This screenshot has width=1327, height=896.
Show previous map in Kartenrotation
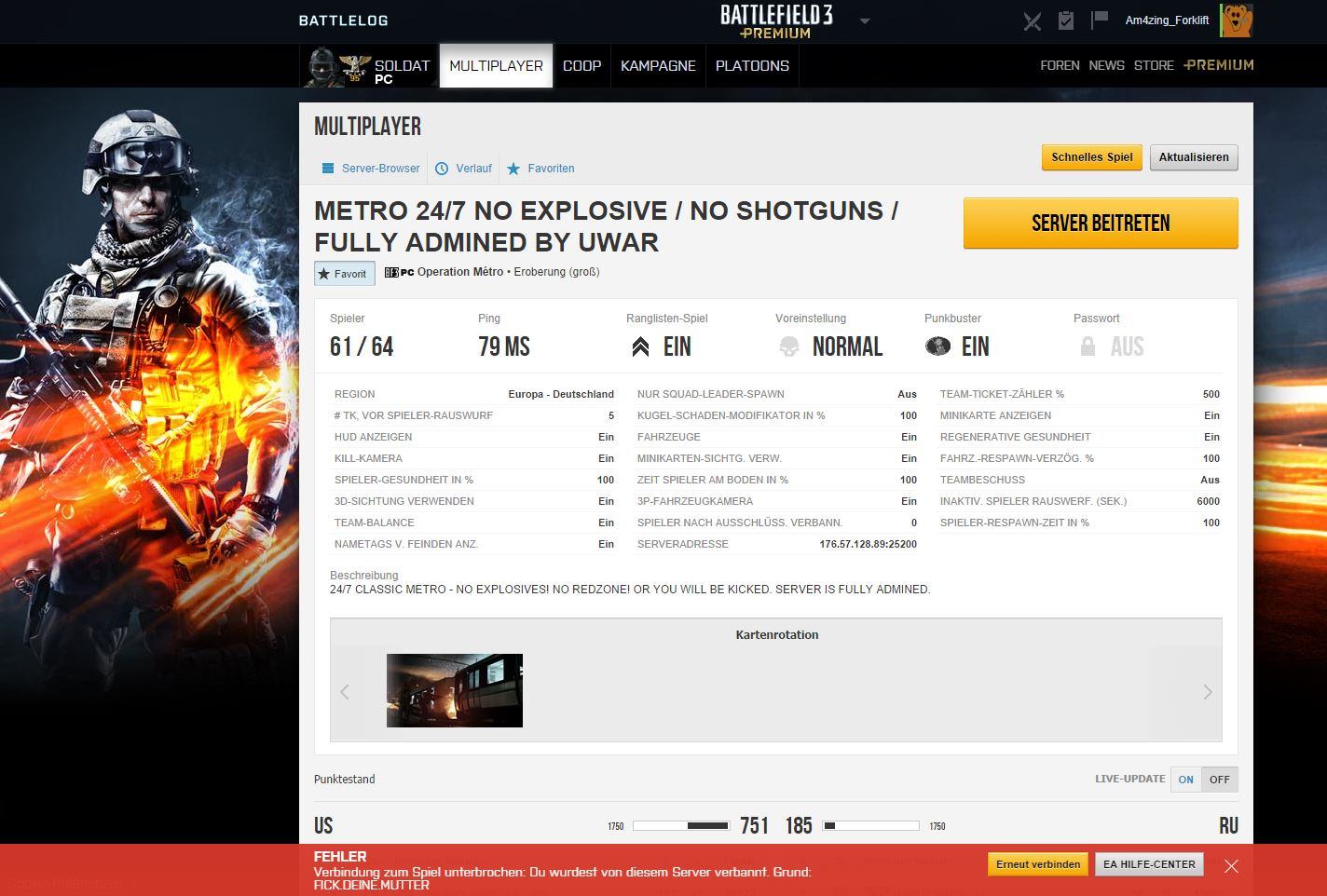pos(345,692)
